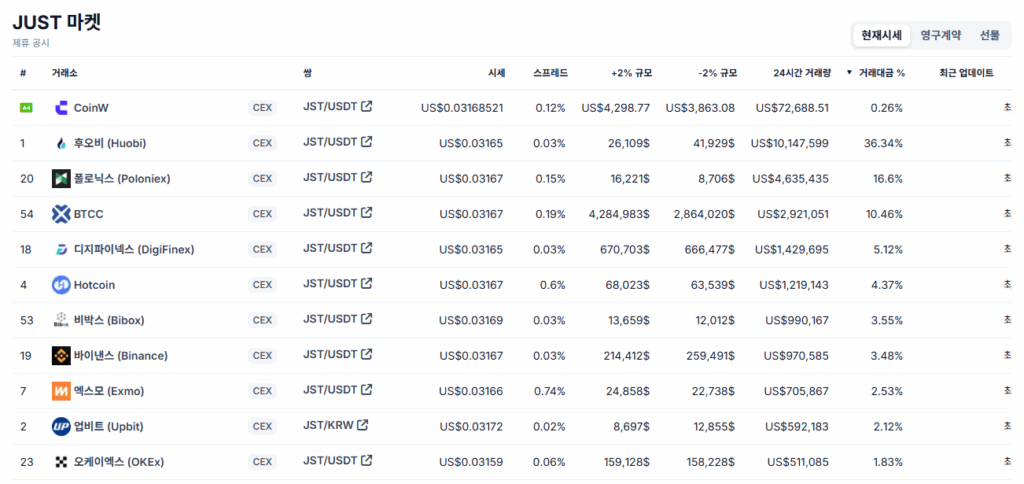Click the green Ad badge beside CoinW
The image size is (1024, 484).
pyautogui.click(x=25, y=108)
